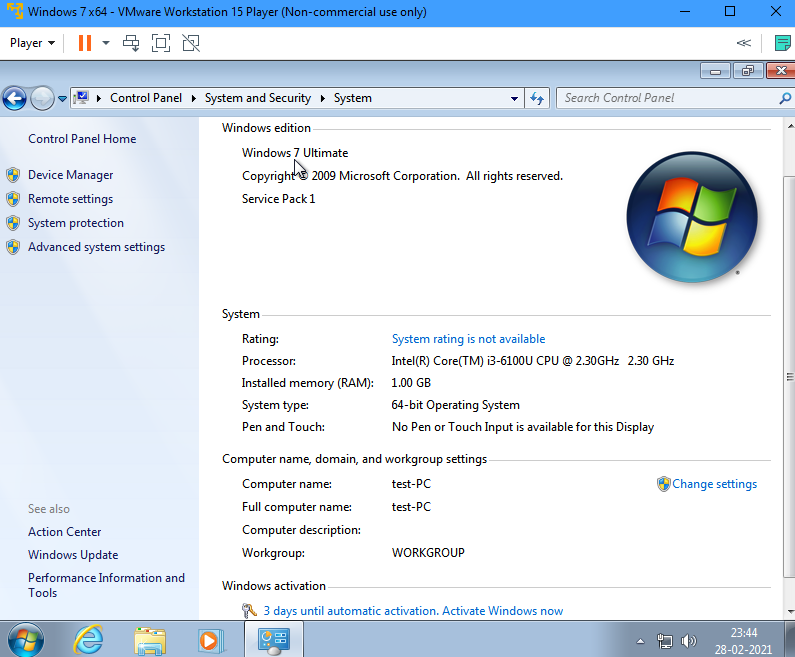Viewport: 795px width, 657px height.
Task: Click the WORKGROUP value
Action: click(428, 553)
